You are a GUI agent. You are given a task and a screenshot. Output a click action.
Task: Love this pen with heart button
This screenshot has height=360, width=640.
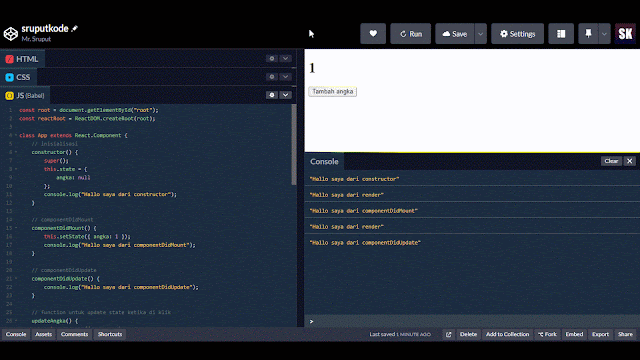[373, 34]
